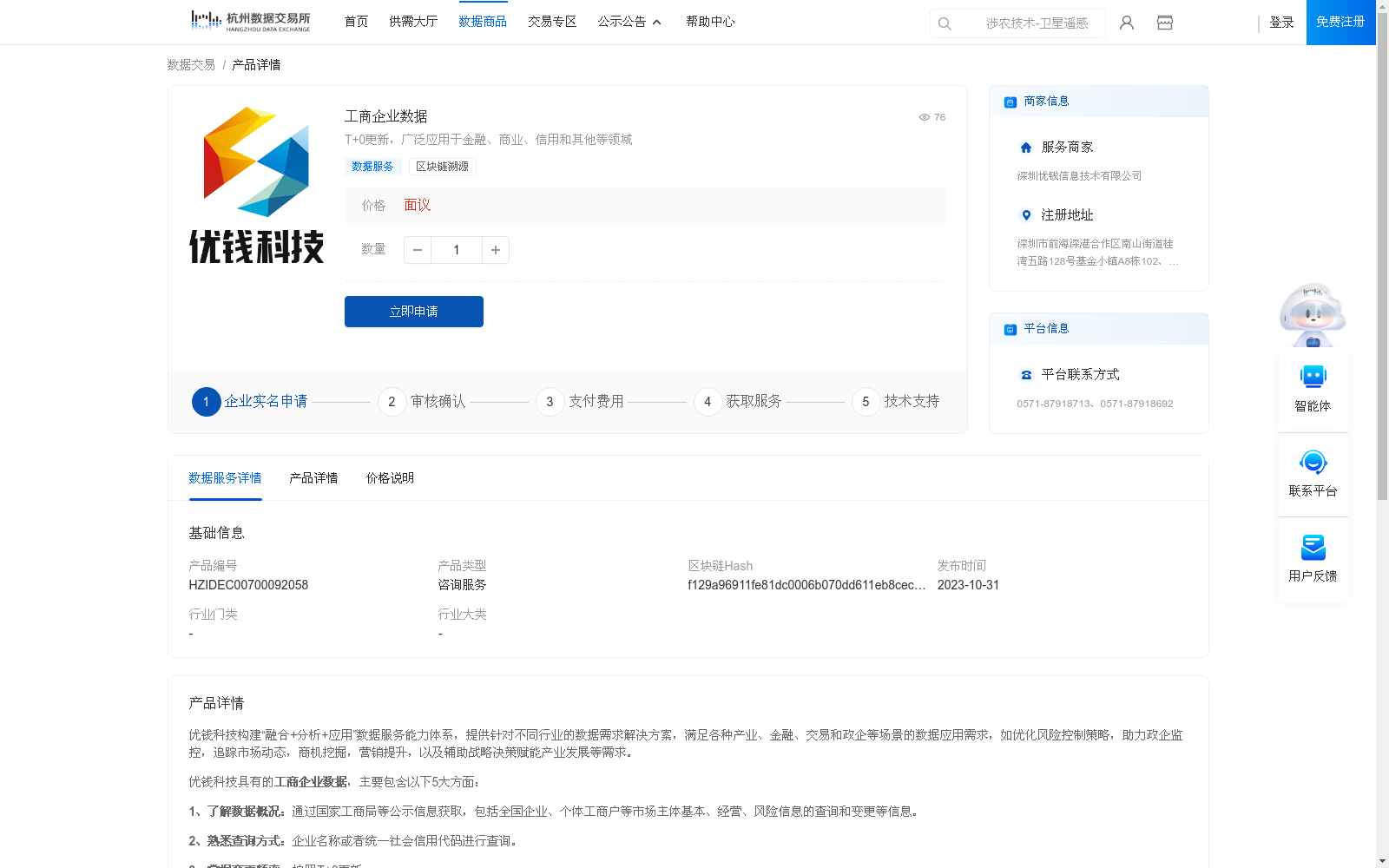Click the 平台联系方式 phone icon
The height and width of the screenshot is (868, 1389).
coord(1026,375)
